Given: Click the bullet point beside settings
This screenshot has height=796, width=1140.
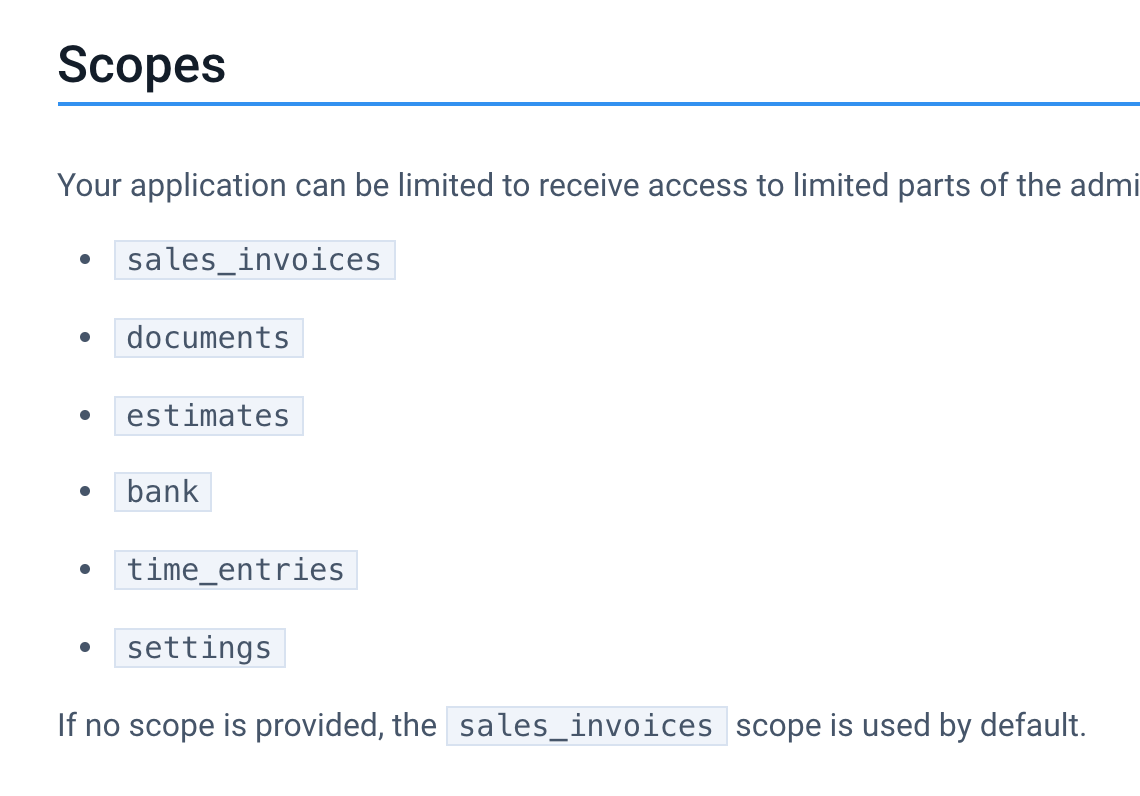Looking at the screenshot, I should [x=85, y=647].
